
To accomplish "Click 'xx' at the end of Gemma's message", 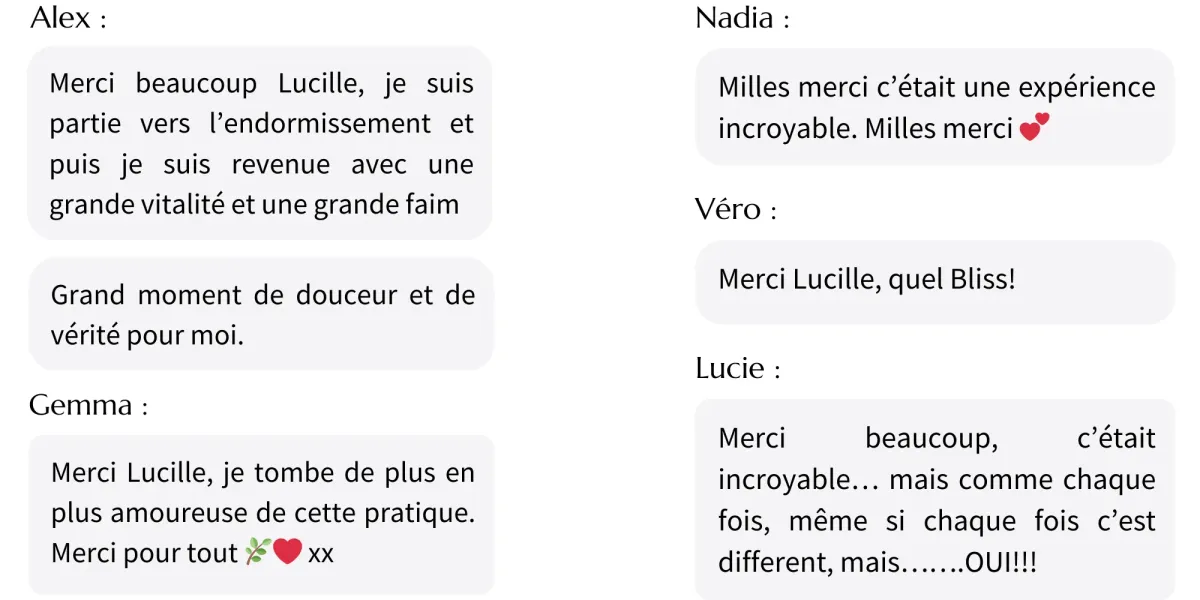I will [x=321, y=553].
